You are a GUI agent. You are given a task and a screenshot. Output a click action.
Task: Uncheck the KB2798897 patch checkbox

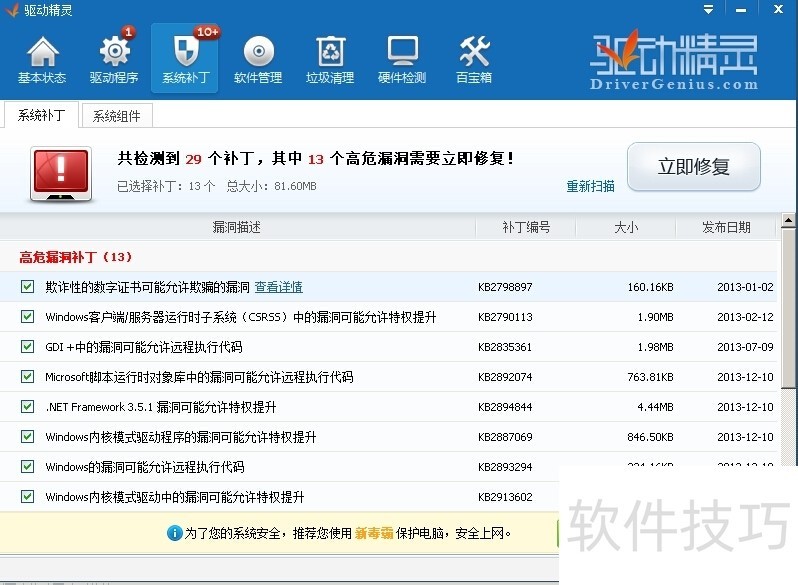coord(28,287)
